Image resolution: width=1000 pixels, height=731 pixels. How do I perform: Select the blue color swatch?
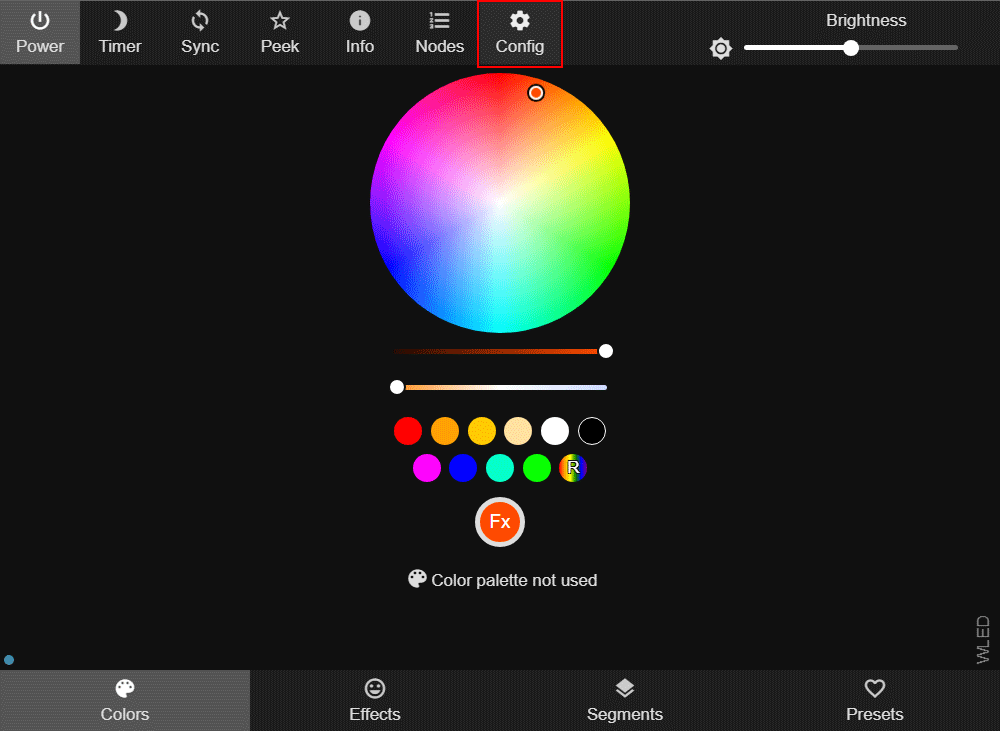pos(463,468)
